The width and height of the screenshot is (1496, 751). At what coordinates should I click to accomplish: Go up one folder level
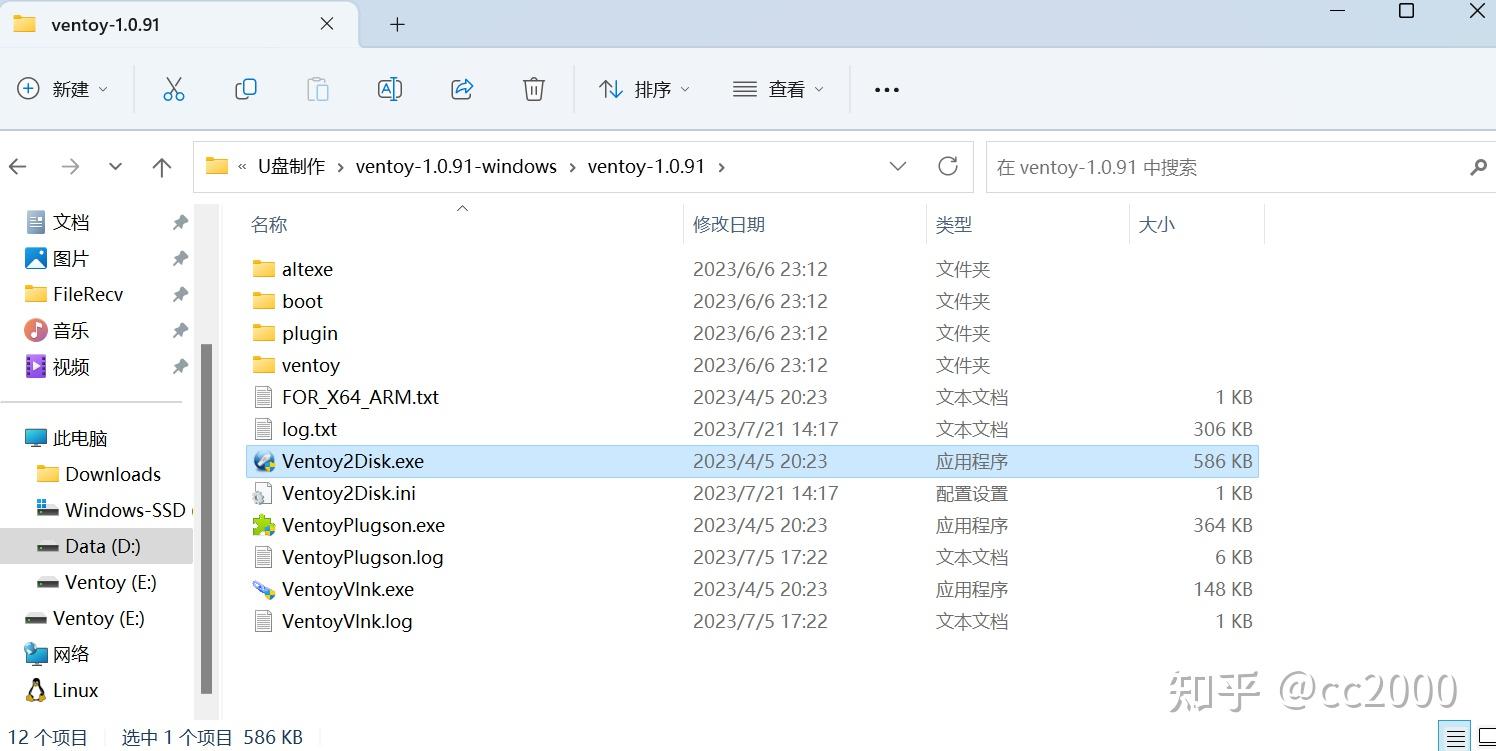coord(162,167)
